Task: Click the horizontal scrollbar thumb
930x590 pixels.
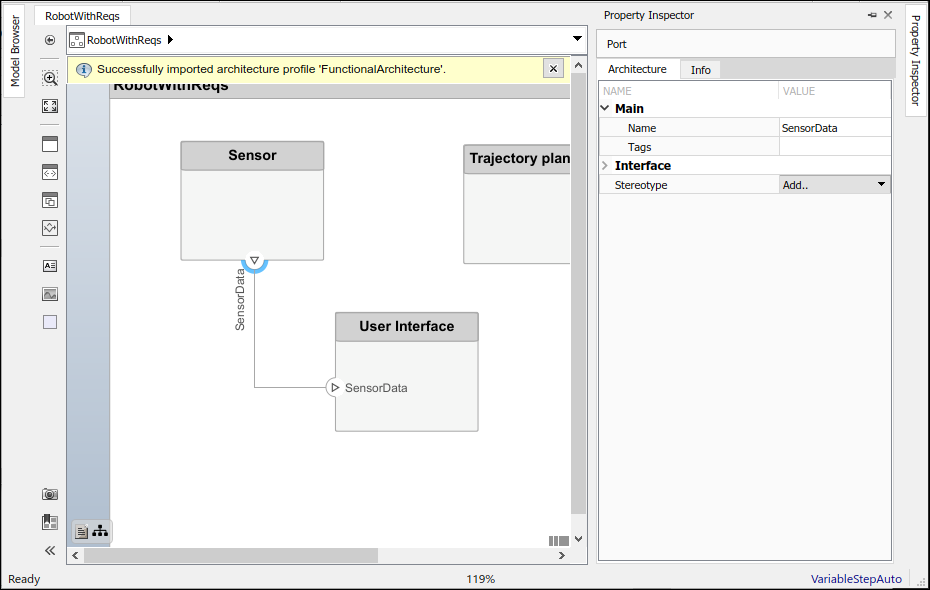Action: [x=231, y=556]
